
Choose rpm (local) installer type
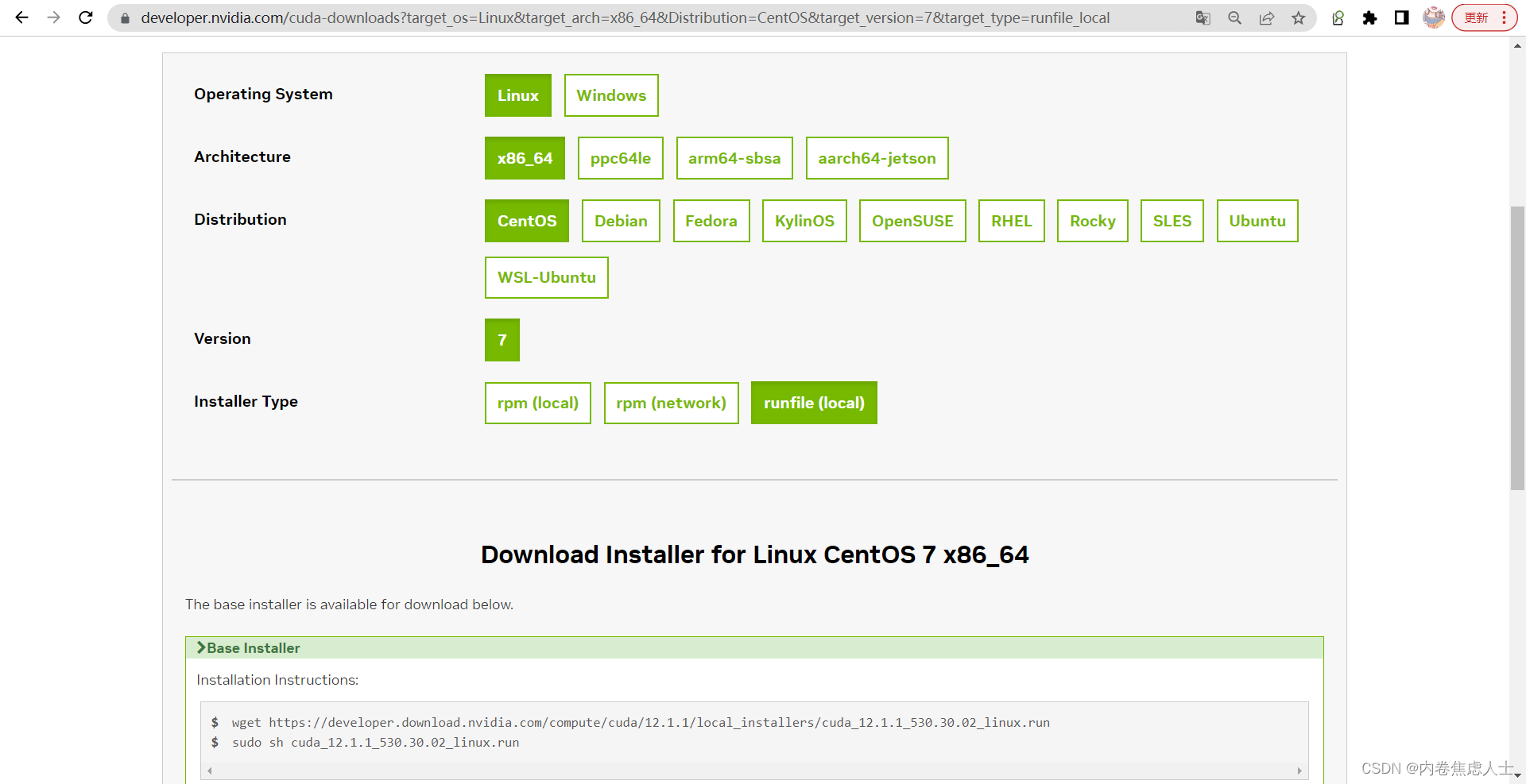point(538,403)
